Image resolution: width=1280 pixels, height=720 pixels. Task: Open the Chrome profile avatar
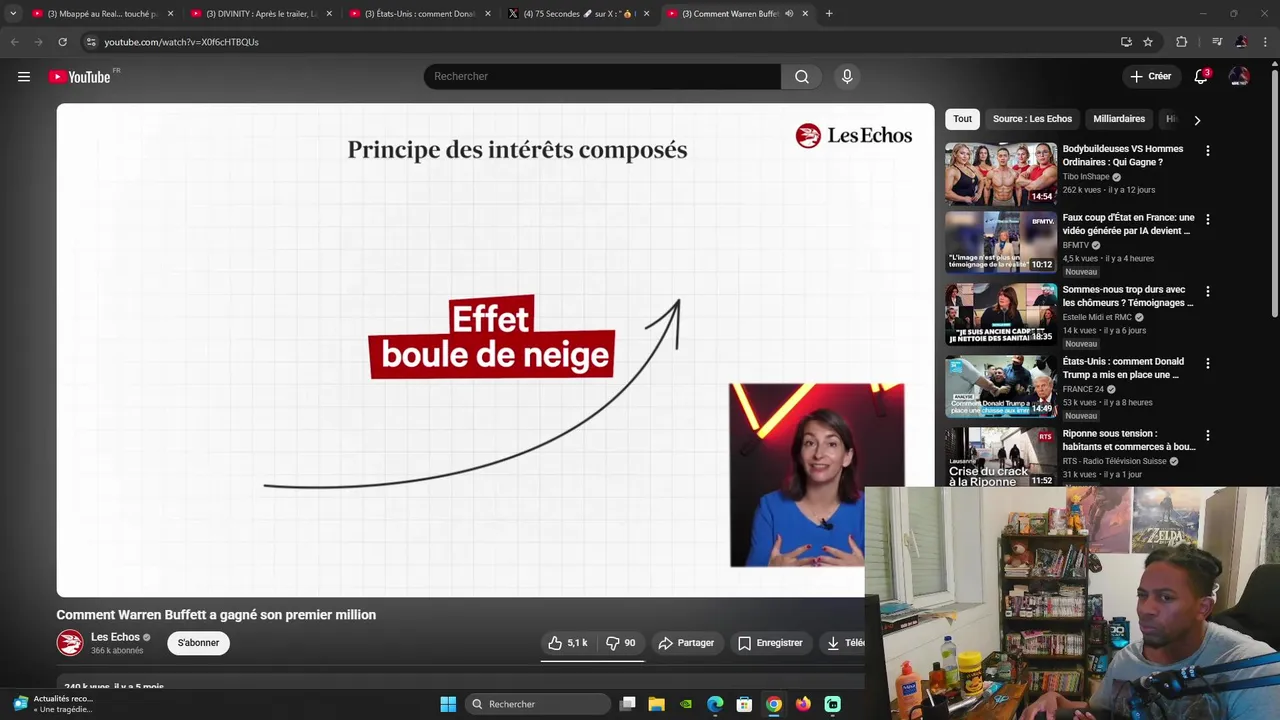pos(1241,42)
